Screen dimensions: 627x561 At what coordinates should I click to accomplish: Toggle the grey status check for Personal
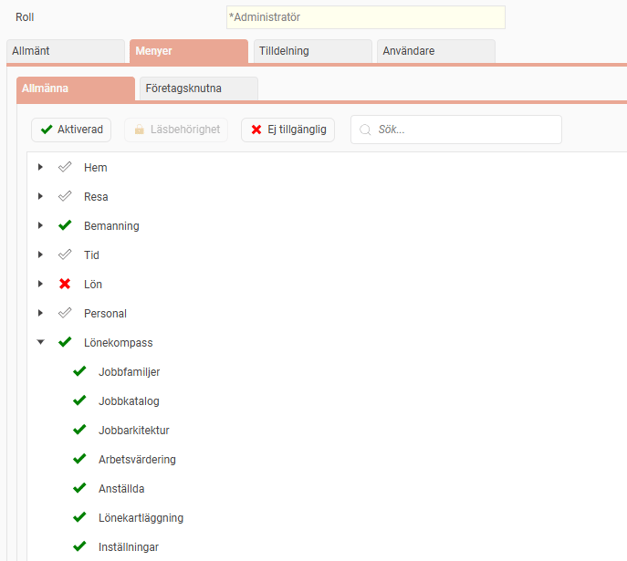(65, 313)
